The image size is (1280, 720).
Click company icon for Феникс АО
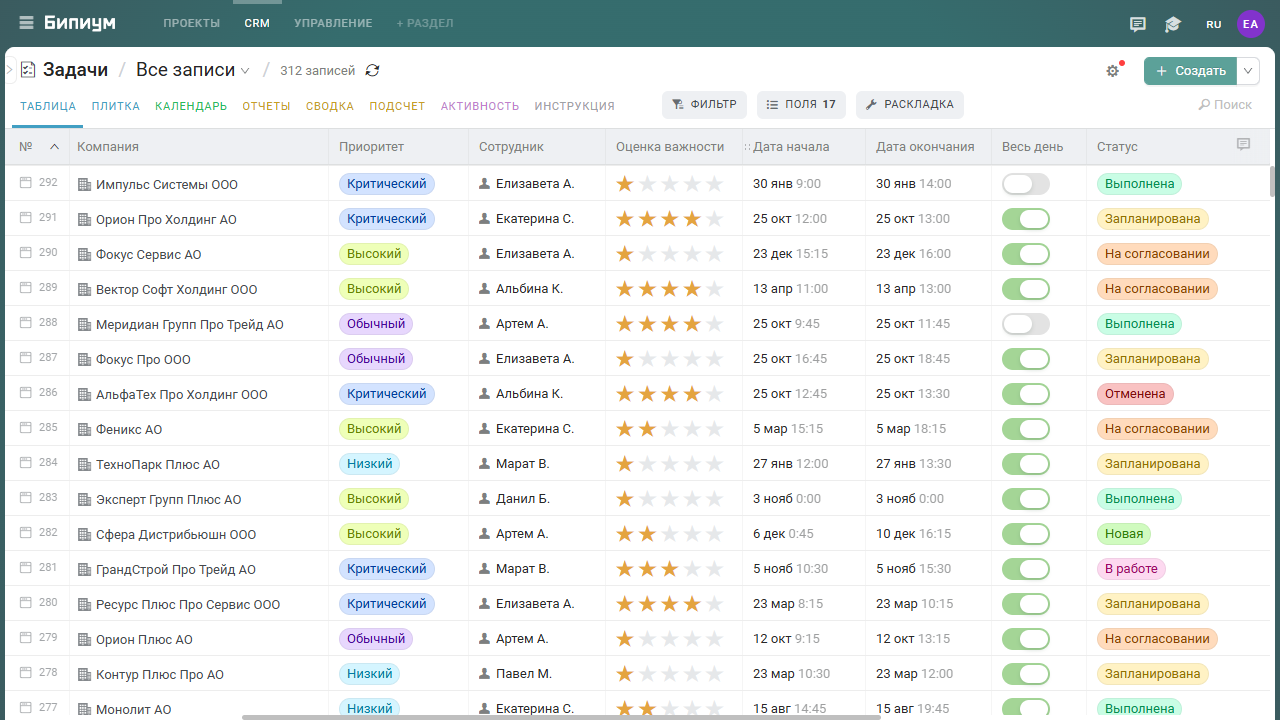pos(84,429)
